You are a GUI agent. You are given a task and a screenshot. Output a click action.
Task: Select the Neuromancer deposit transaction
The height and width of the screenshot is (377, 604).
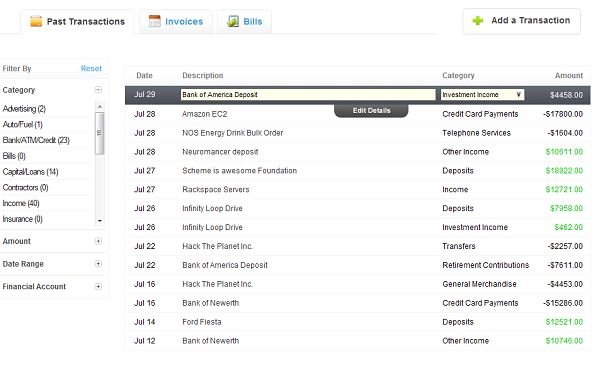[357, 152]
